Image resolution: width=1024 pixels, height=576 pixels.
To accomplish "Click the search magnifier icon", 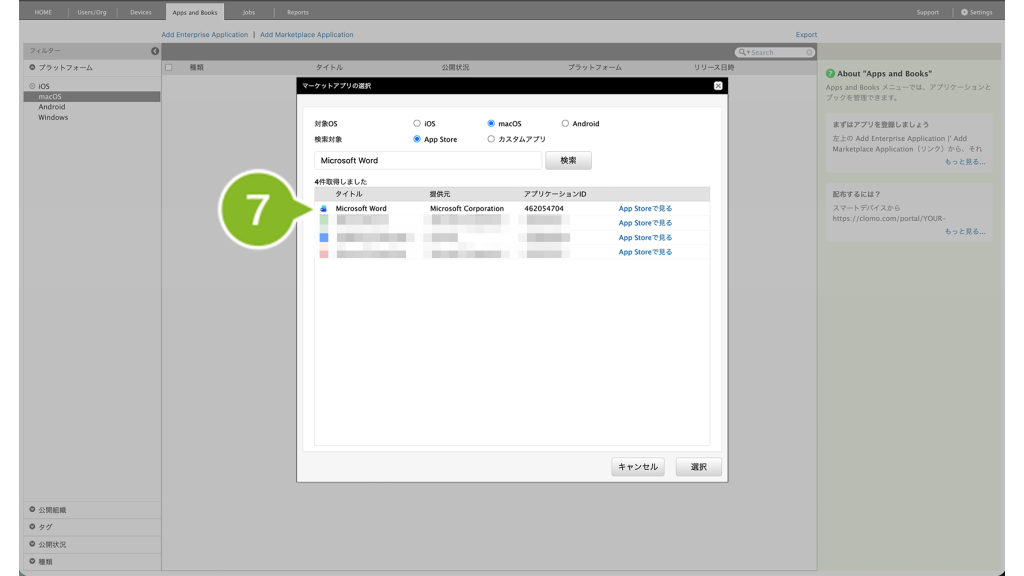I will [742, 52].
